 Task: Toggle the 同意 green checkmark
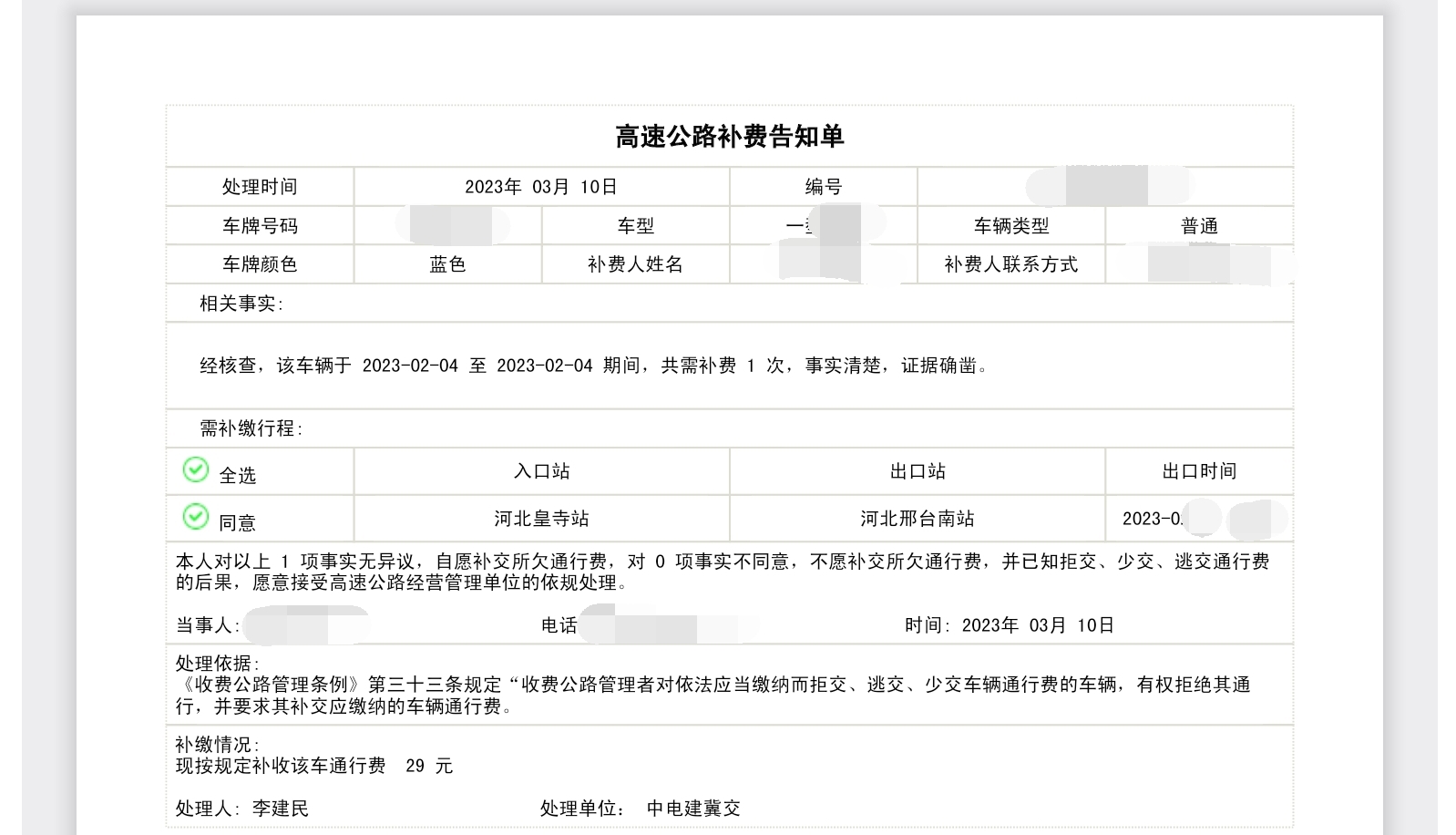click(195, 517)
